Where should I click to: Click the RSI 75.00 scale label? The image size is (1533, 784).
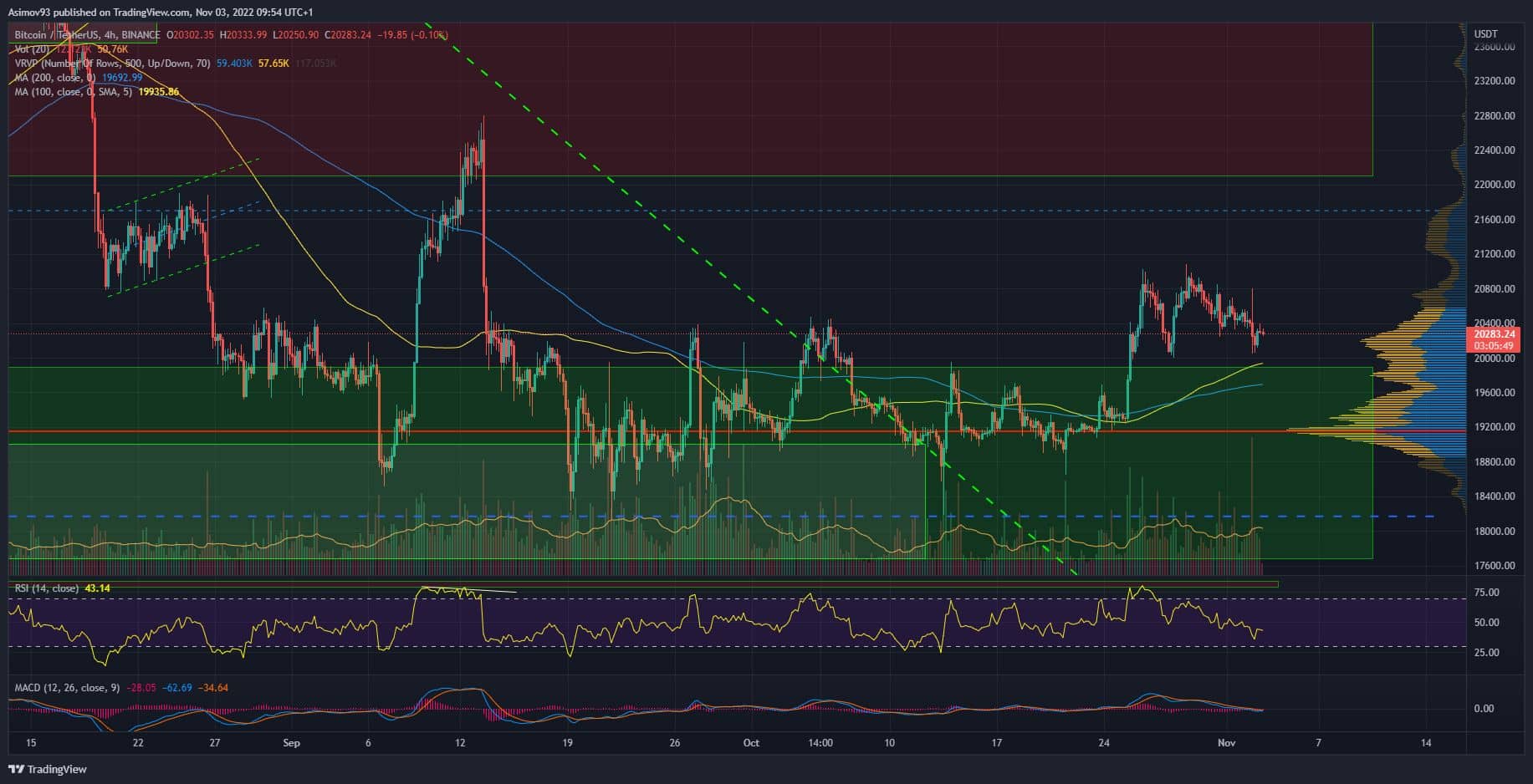pos(1486,593)
